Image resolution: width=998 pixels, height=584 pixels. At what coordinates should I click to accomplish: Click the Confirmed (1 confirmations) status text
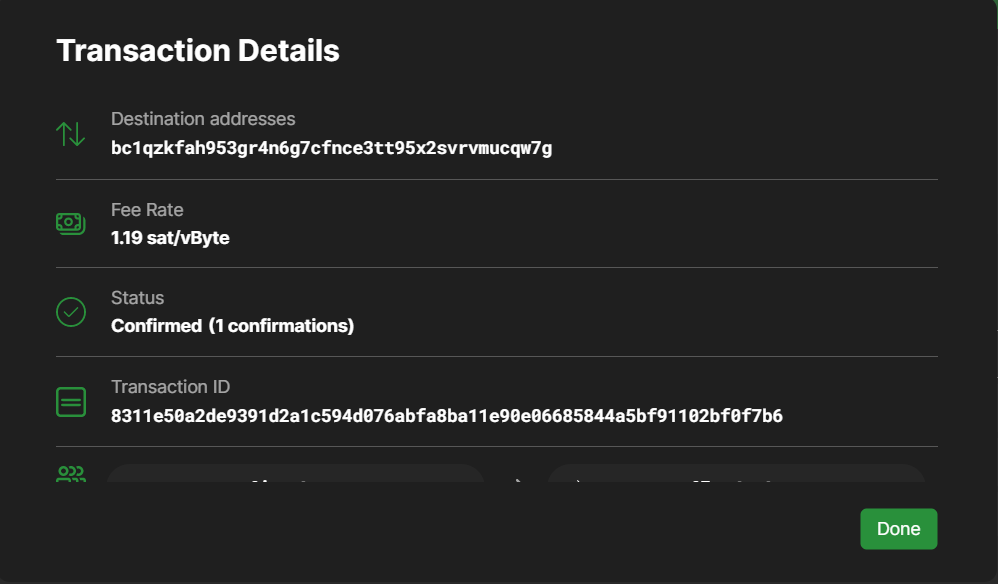tap(232, 326)
